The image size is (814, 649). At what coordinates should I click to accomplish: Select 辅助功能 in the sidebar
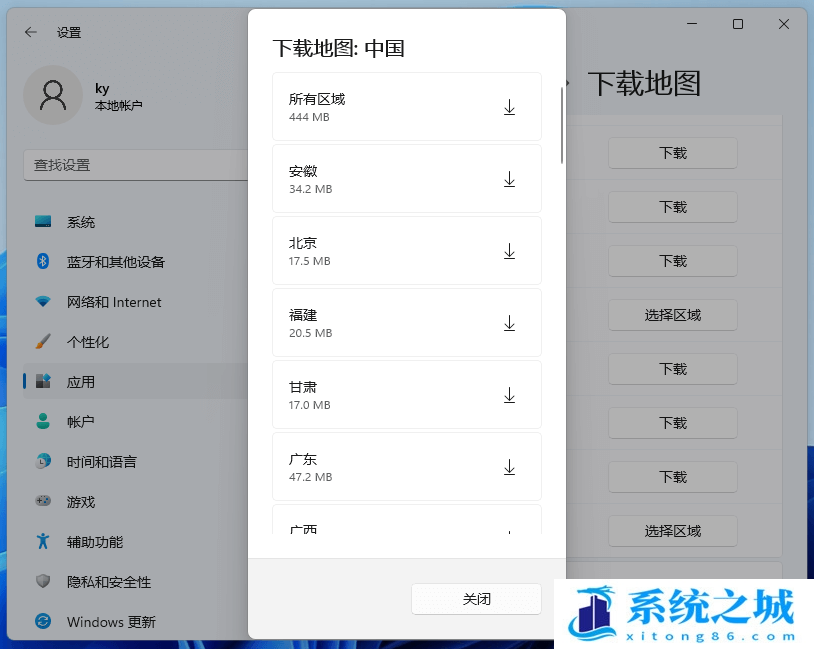pyautogui.click(x=95, y=542)
